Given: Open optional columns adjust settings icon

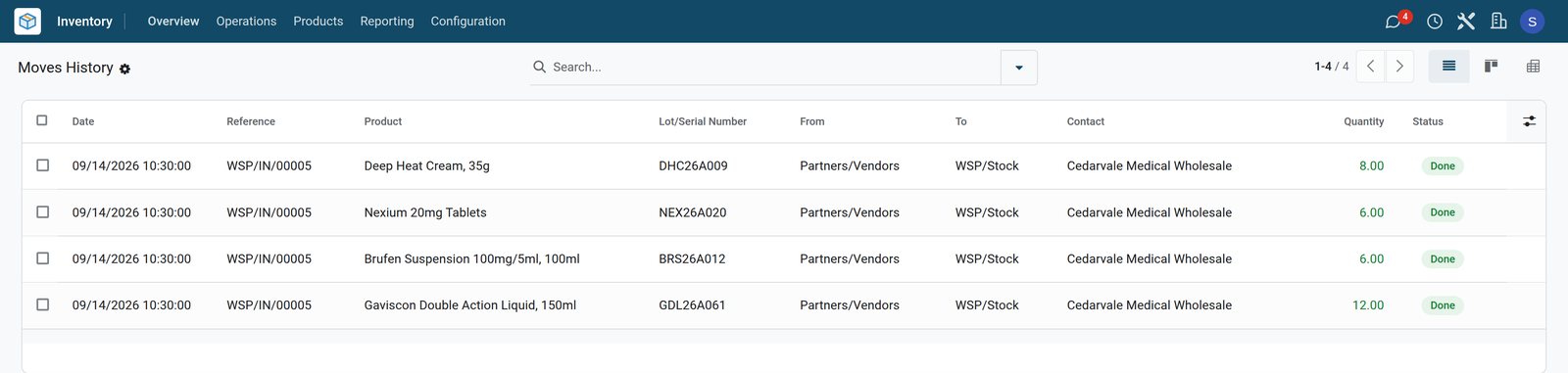Looking at the screenshot, I should [1529, 121].
